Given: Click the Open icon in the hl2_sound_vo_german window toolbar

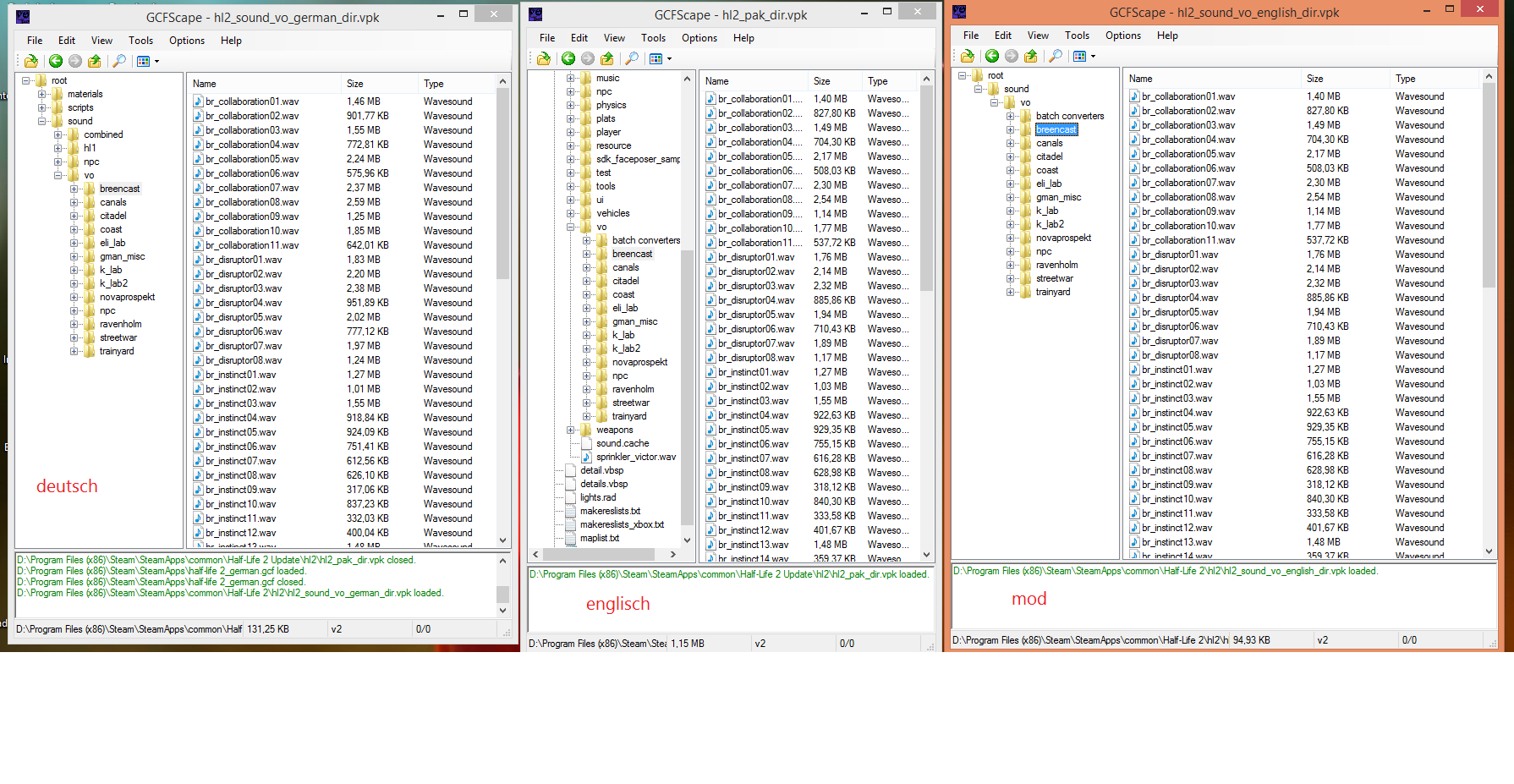Looking at the screenshot, I should click(x=31, y=61).
